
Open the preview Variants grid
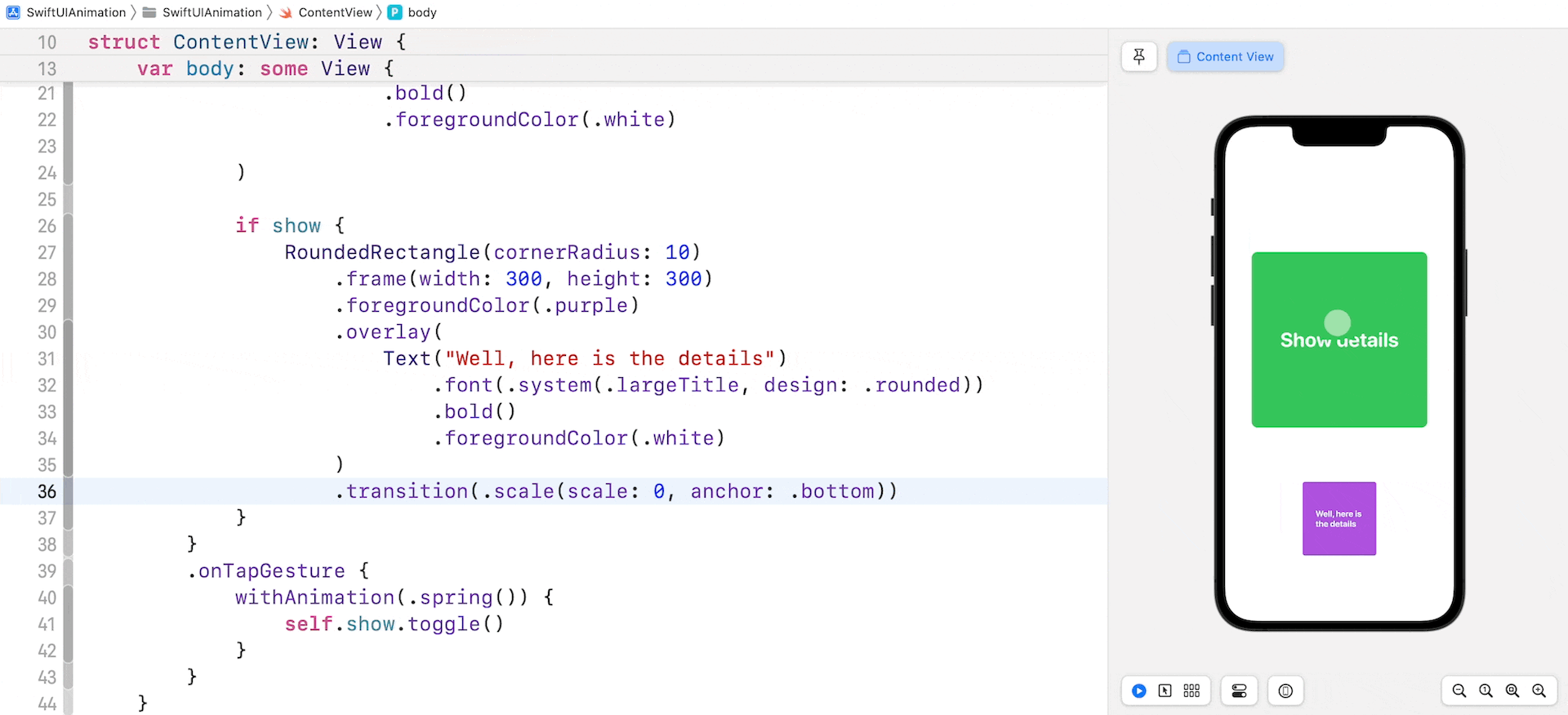click(1192, 691)
